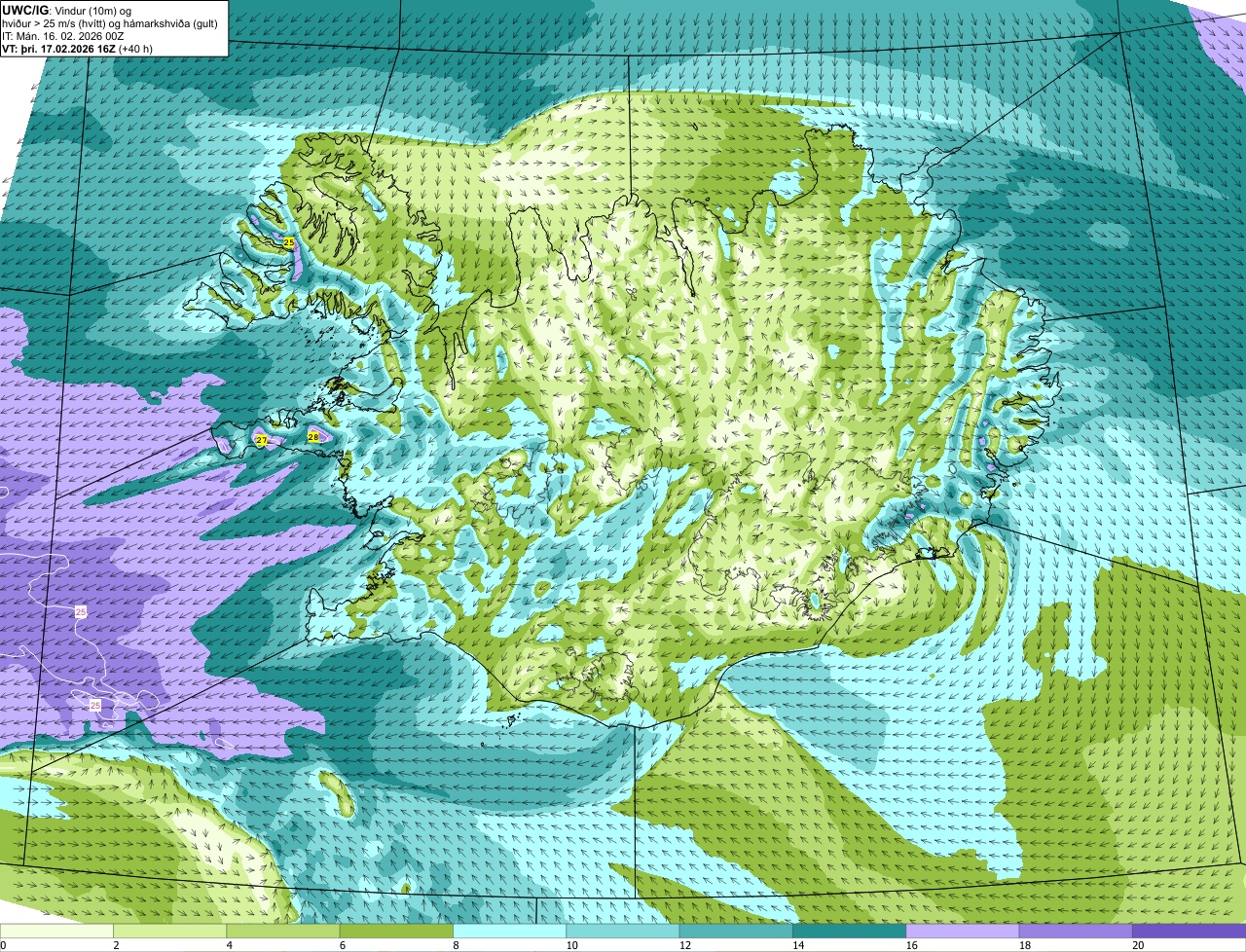Click the legend scale value "2"

click(x=116, y=945)
